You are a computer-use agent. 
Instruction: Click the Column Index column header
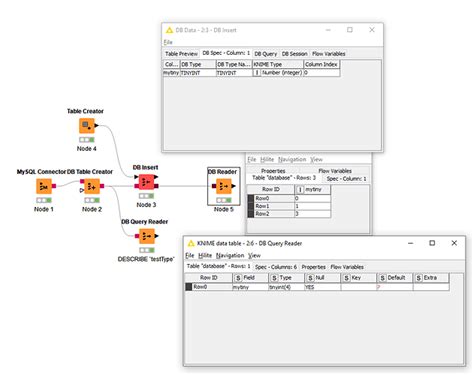[x=321, y=64]
